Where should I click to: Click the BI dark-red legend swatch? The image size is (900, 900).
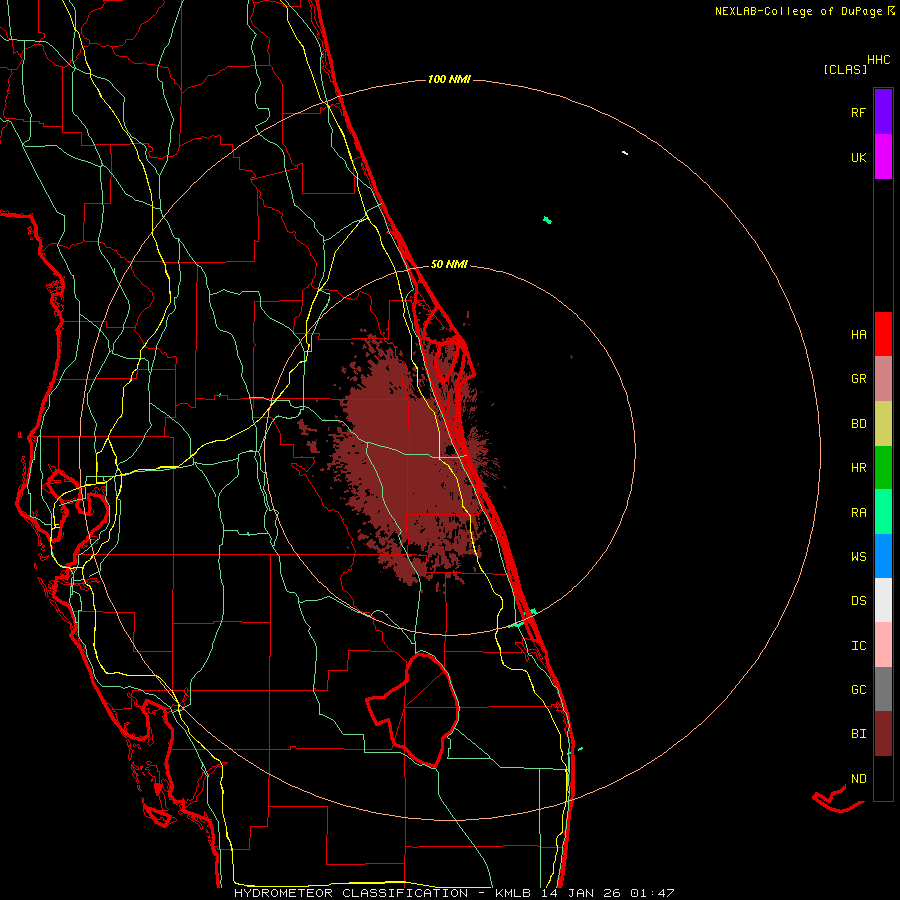[883, 734]
